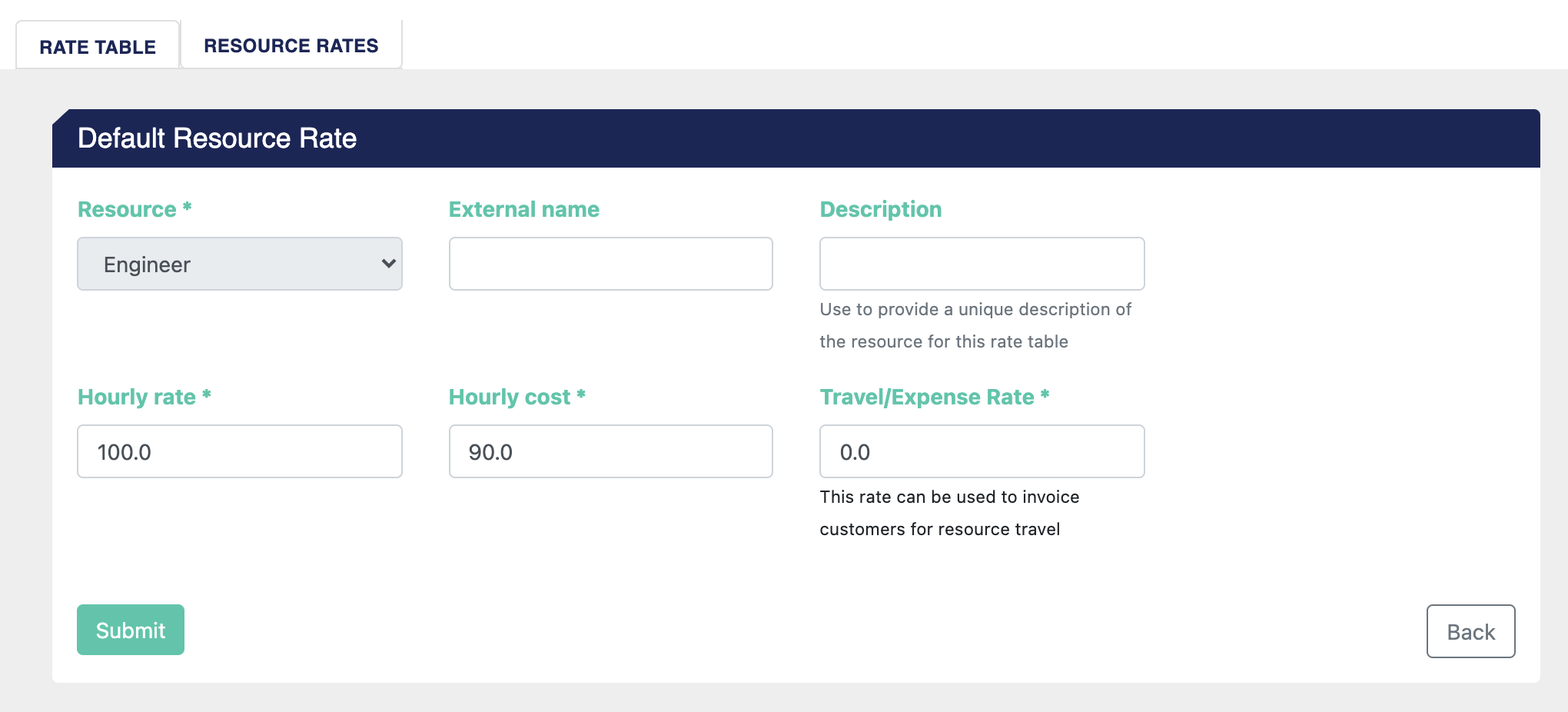Click the Default Resource Rate heading
Screen dimensions: 1568x712
coord(218,138)
